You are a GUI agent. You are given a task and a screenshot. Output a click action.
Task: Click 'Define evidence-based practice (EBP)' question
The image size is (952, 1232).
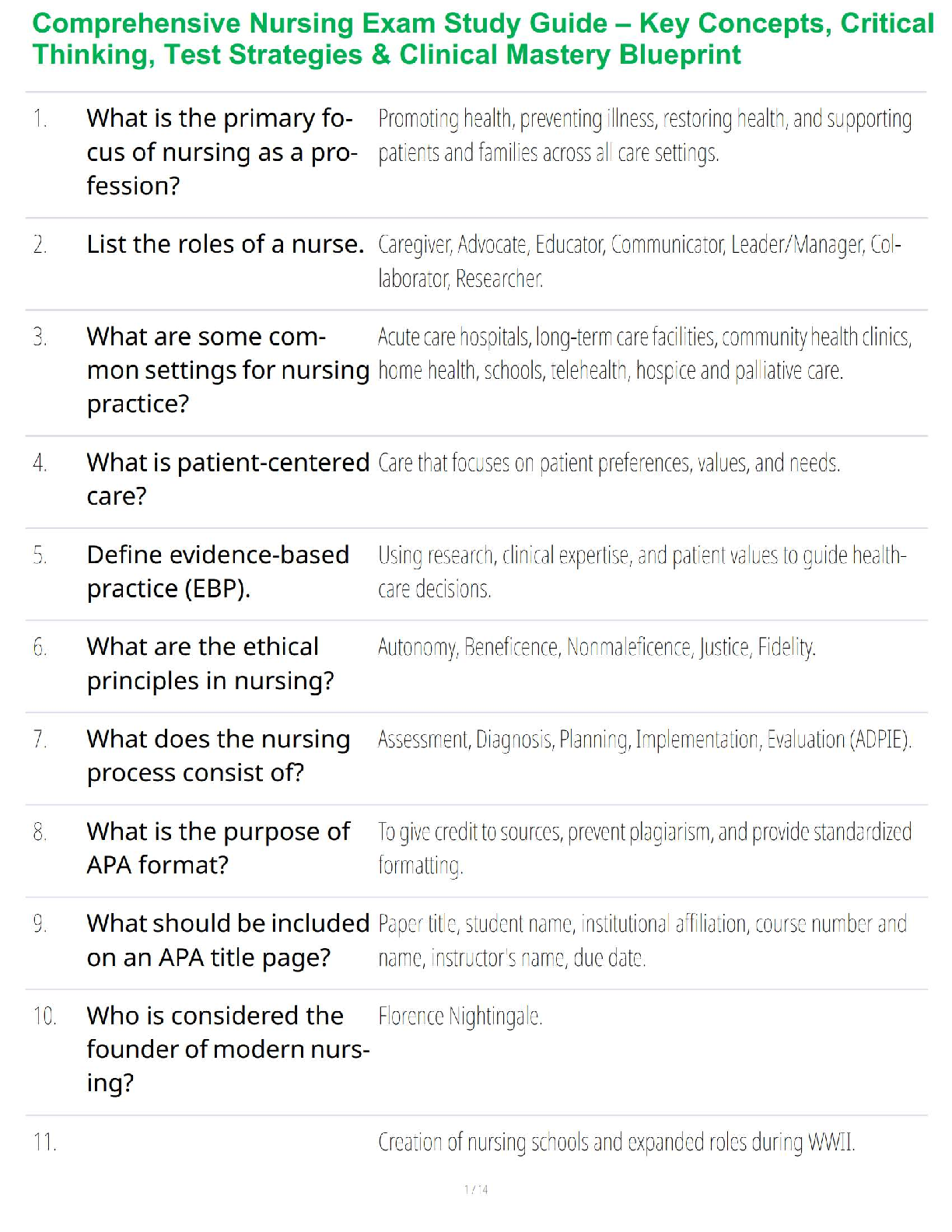point(218,572)
